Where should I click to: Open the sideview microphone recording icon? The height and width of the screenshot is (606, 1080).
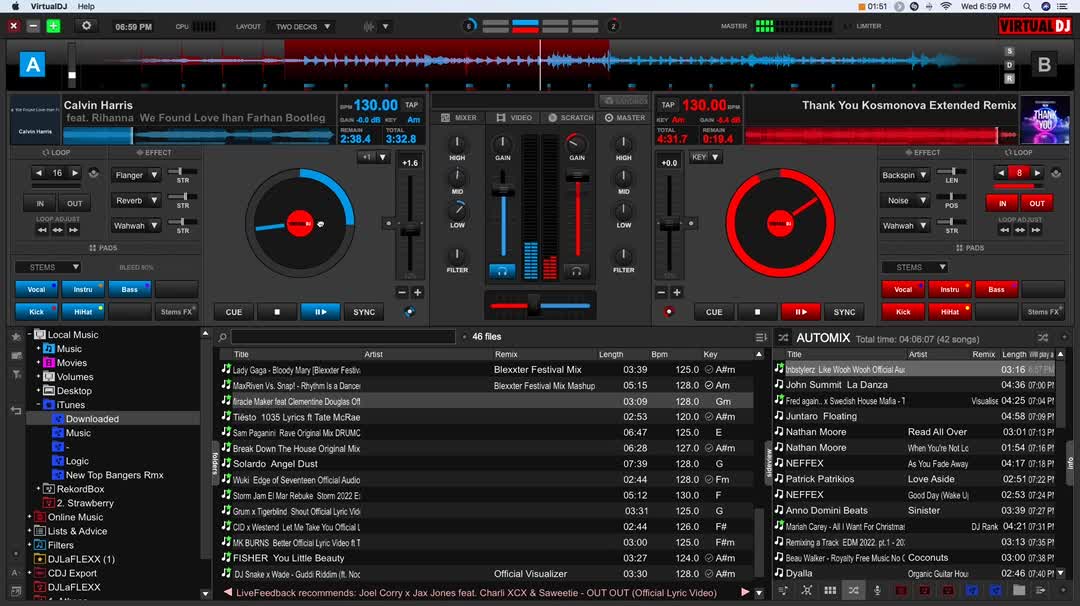click(877, 590)
